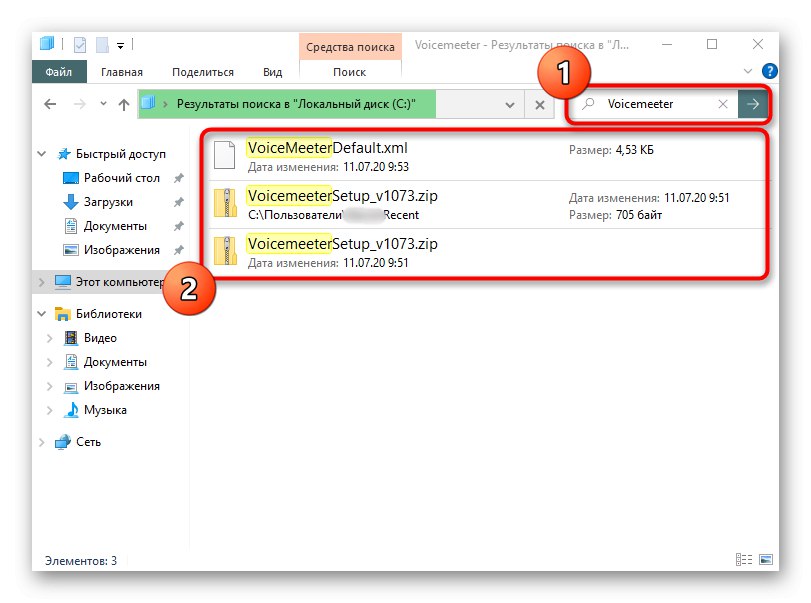The height and width of the screenshot is (603, 811).
Task: Click zip icon of the last search result
Action: click(x=226, y=251)
